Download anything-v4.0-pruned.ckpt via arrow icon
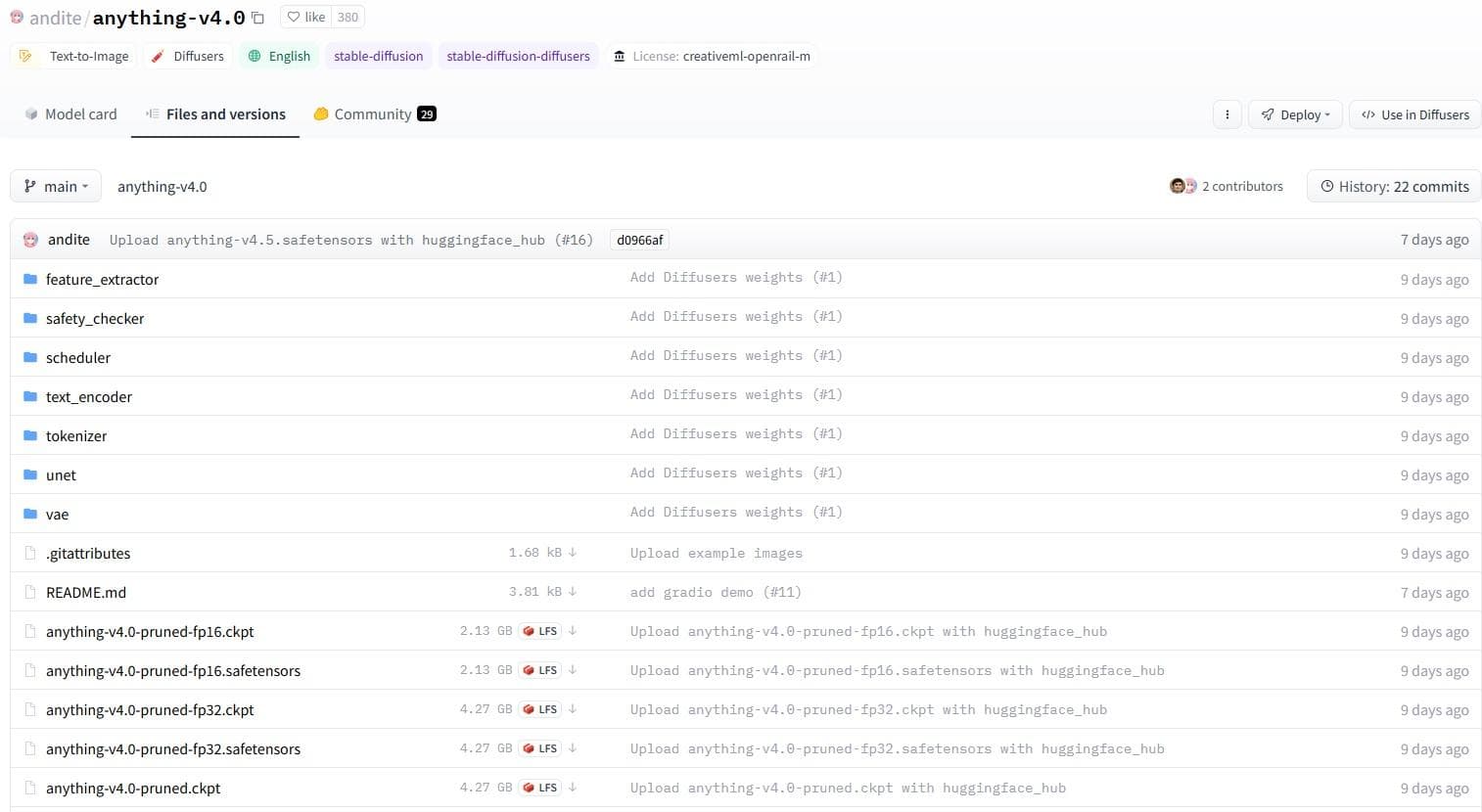This screenshot has height=812, width=1482. pos(573,788)
